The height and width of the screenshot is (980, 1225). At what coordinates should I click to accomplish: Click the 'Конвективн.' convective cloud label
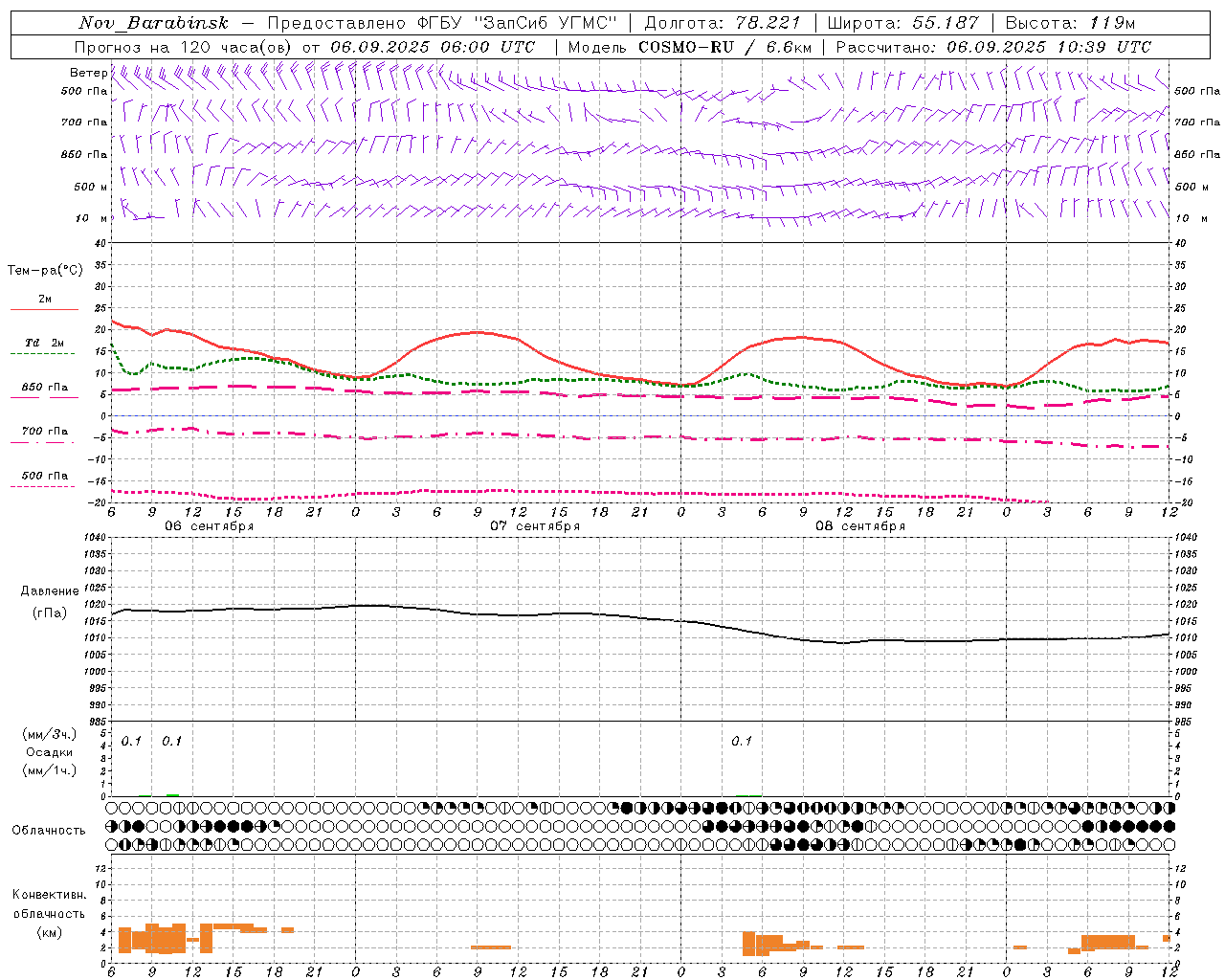tap(50, 895)
